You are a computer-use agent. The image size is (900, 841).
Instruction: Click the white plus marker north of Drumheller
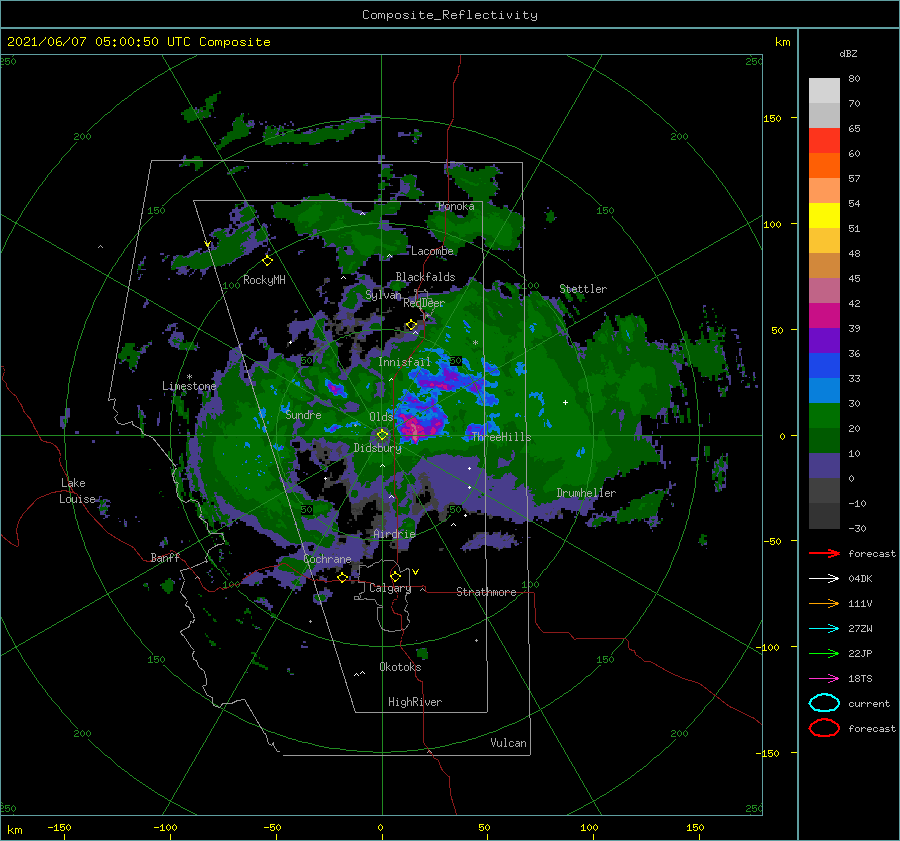pyautogui.click(x=565, y=402)
